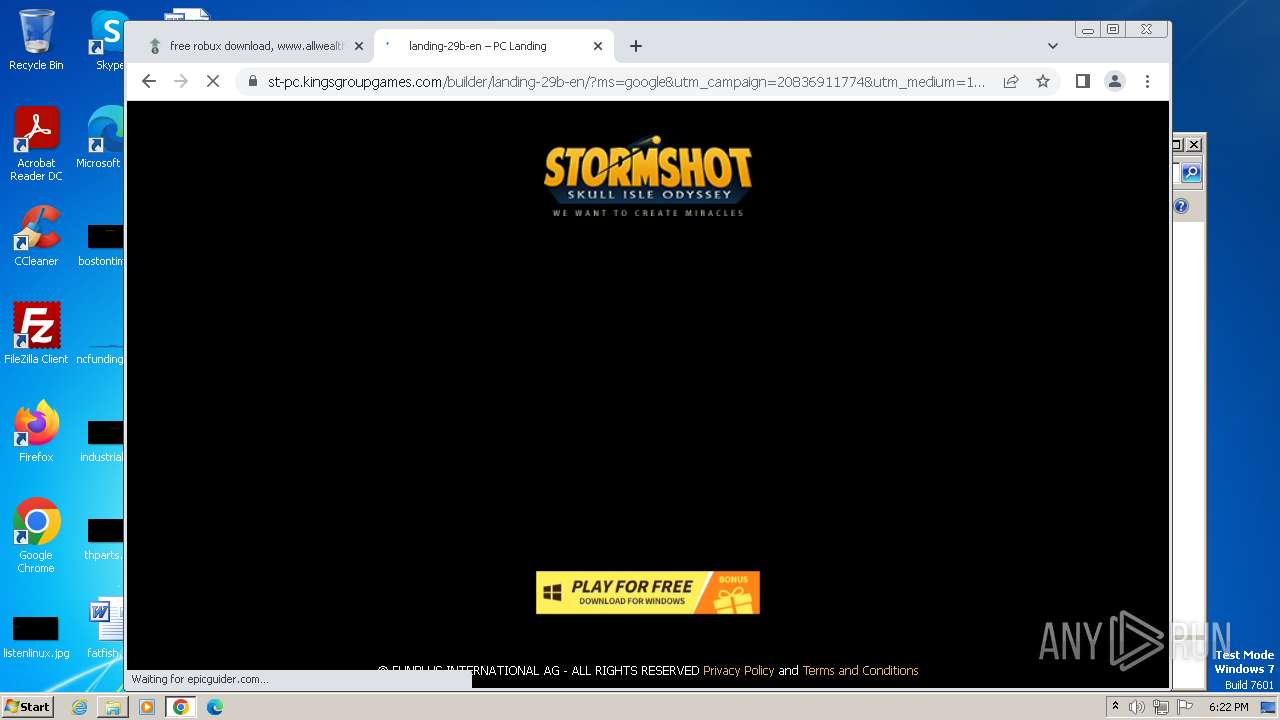Image resolution: width=1280 pixels, height=720 pixels.
Task: Open the Windows Start menu
Action: pos(28,707)
